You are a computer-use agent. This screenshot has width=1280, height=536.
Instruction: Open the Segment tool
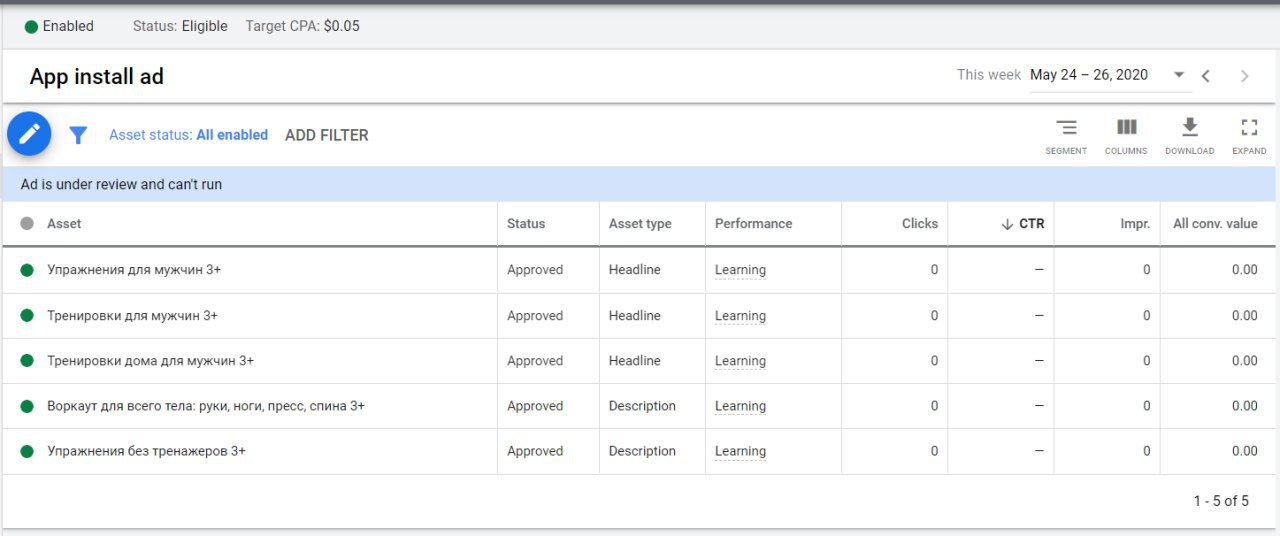[x=1066, y=136]
